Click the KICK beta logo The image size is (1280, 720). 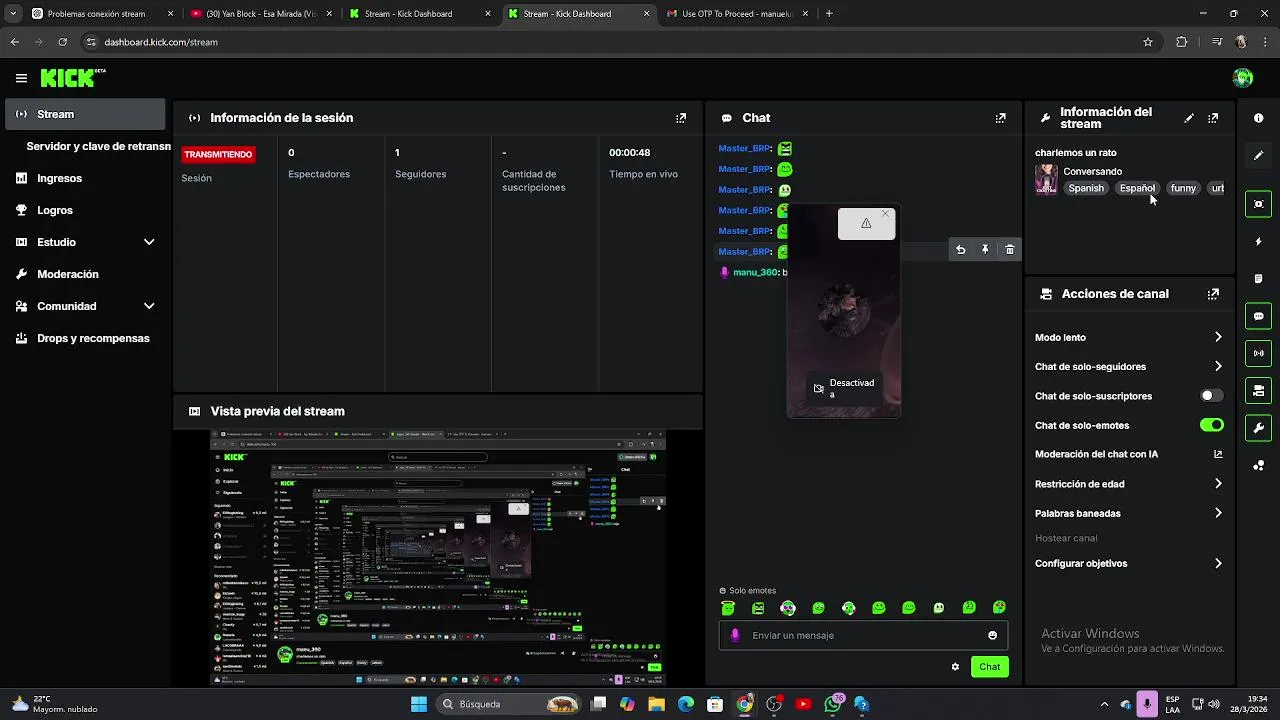click(73, 78)
